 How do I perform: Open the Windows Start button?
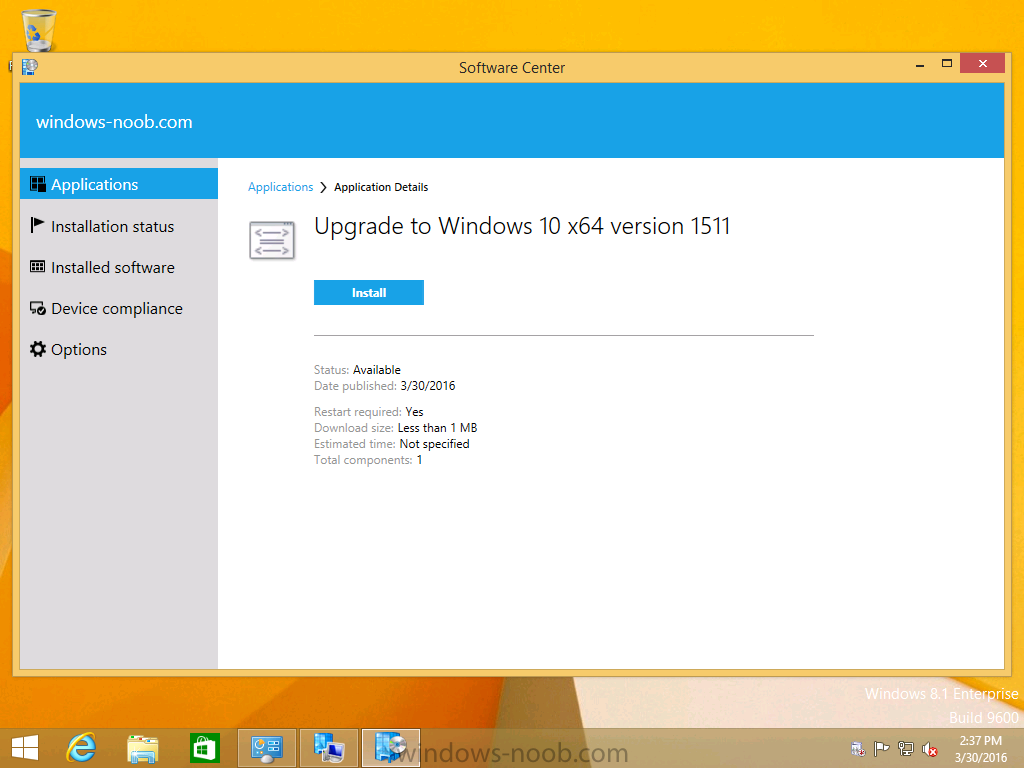(x=25, y=748)
